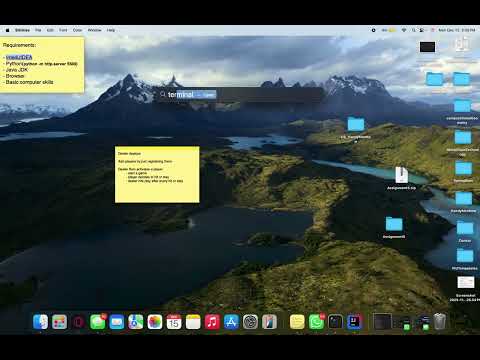480x360 pixels.
Task: Launch Music app from the Dock
Action: coord(212,322)
